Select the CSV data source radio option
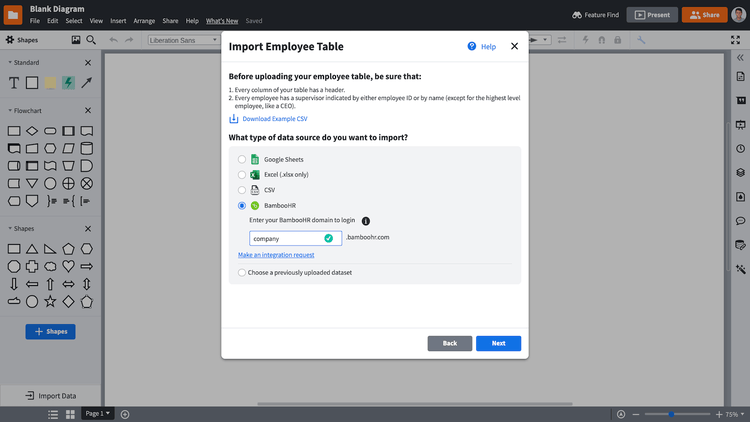The height and width of the screenshot is (422, 750). click(x=242, y=190)
